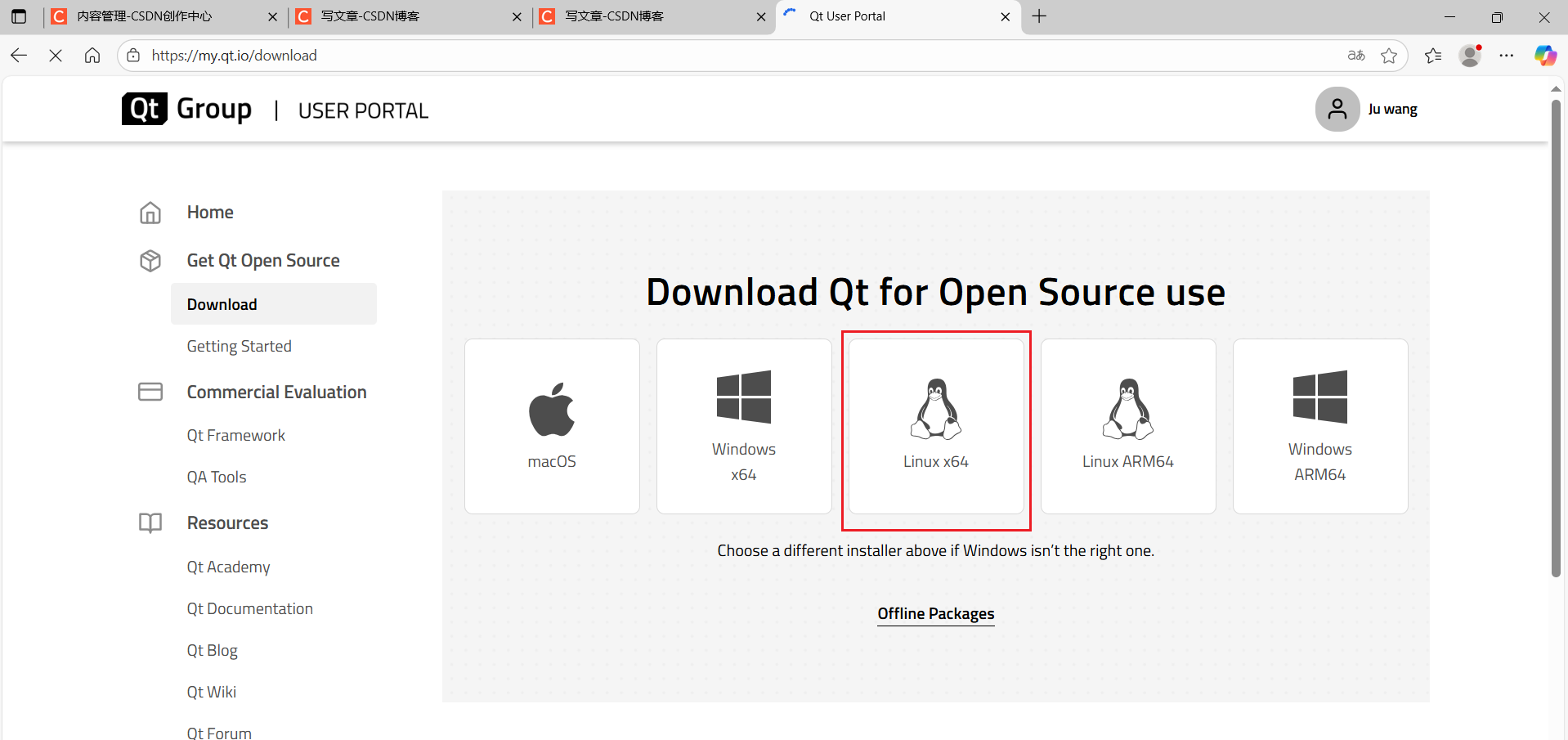1568x740 pixels.
Task: Close the Qt User Portal tab
Action: pos(1006,16)
